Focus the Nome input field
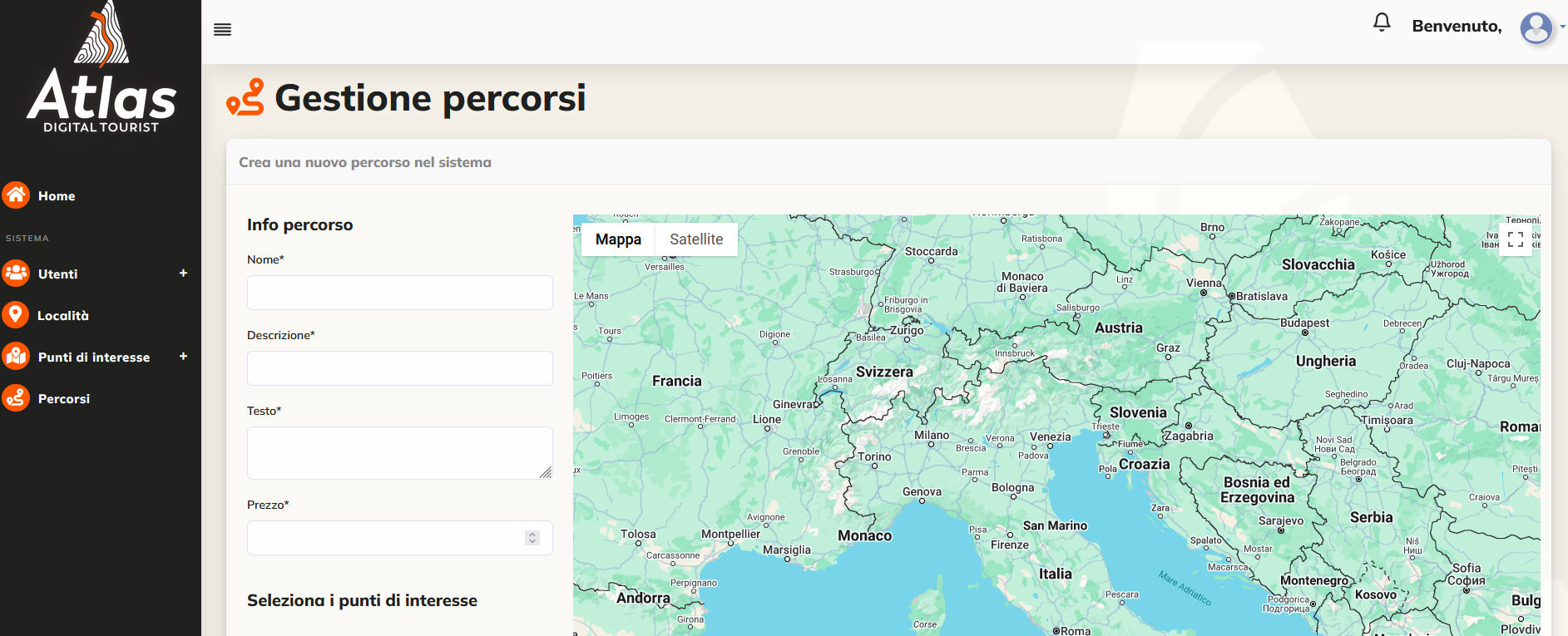The width and height of the screenshot is (1568, 636). click(400, 293)
